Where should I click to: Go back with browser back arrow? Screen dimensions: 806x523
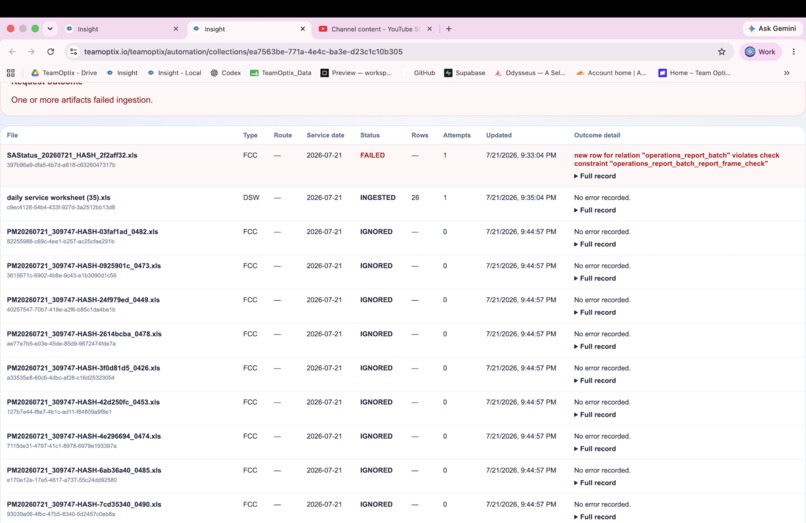[x=12, y=51]
